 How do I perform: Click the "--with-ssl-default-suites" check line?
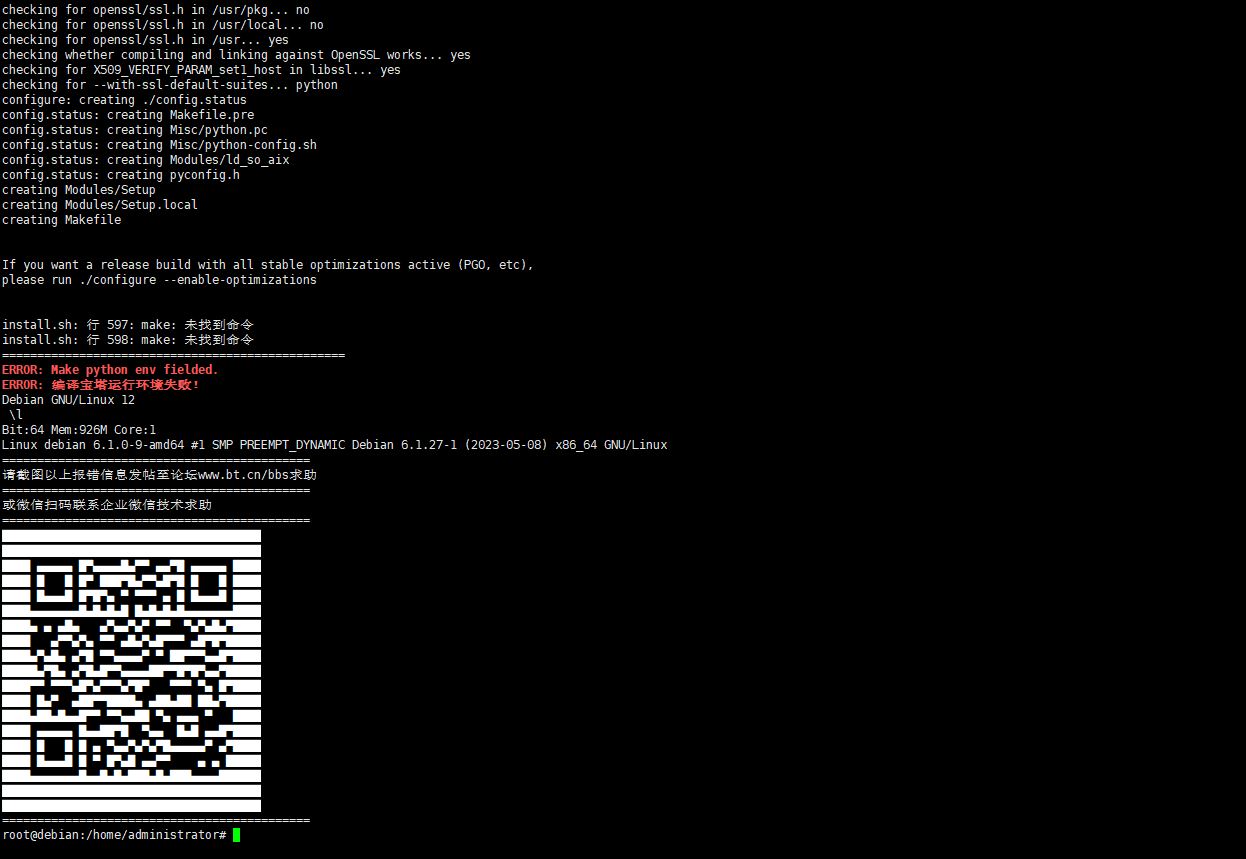click(170, 85)
